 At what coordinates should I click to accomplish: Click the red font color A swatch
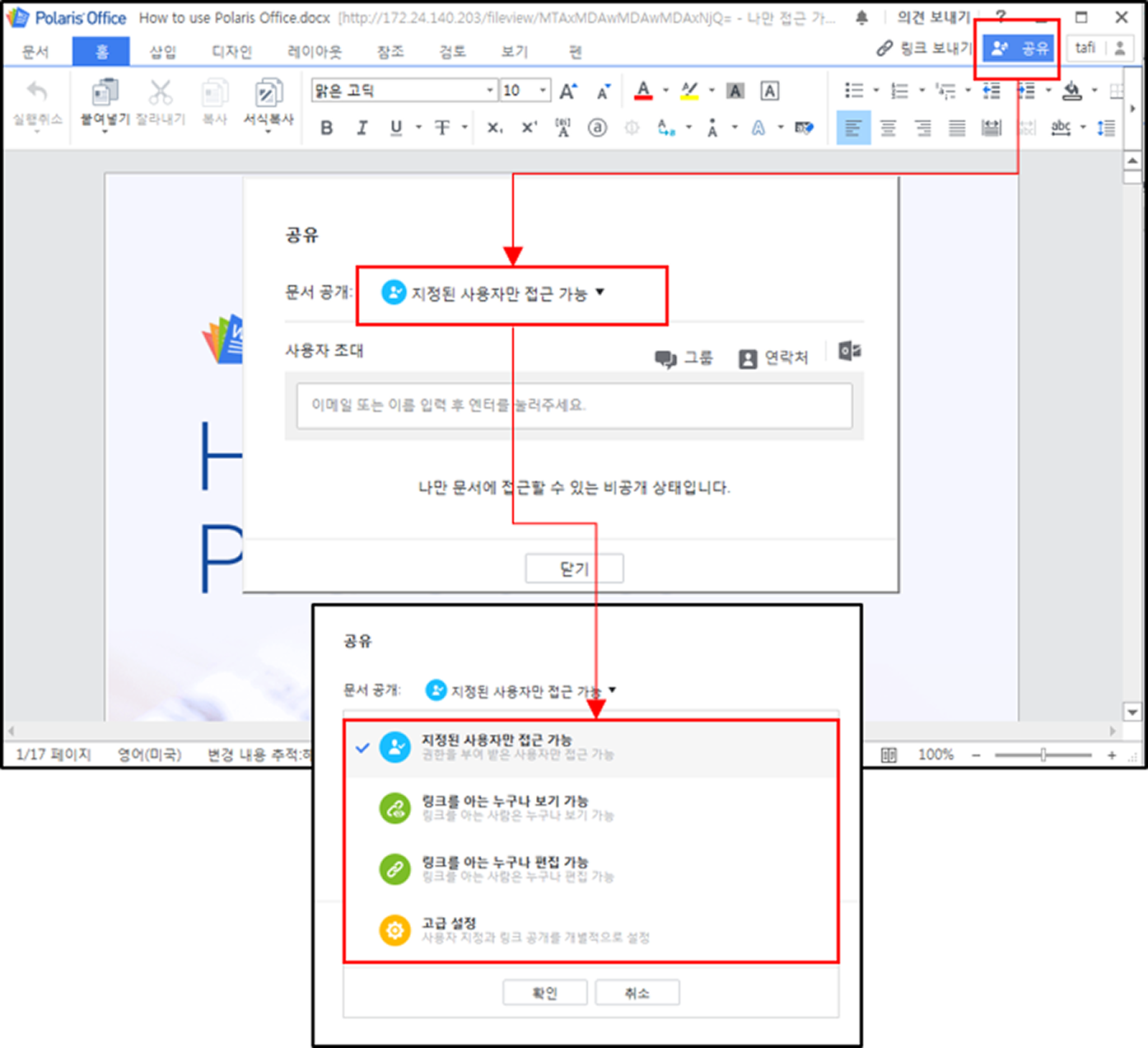pos(644,91)
